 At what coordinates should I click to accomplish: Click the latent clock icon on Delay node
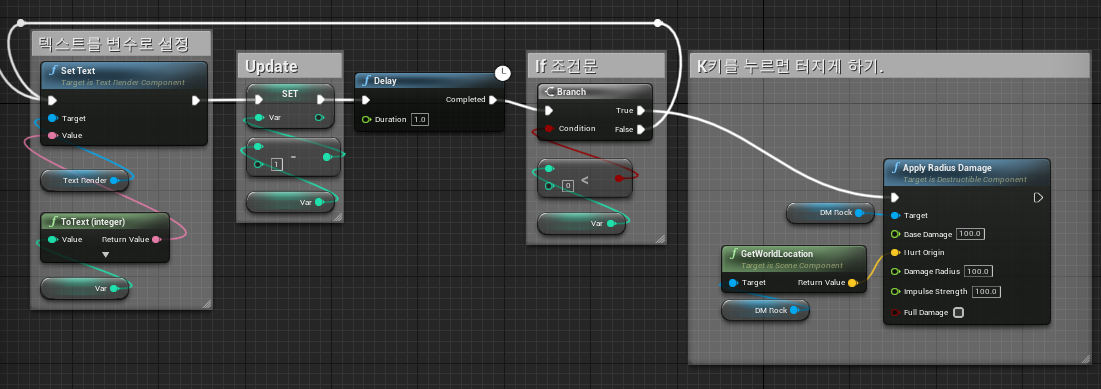[502, 72]
